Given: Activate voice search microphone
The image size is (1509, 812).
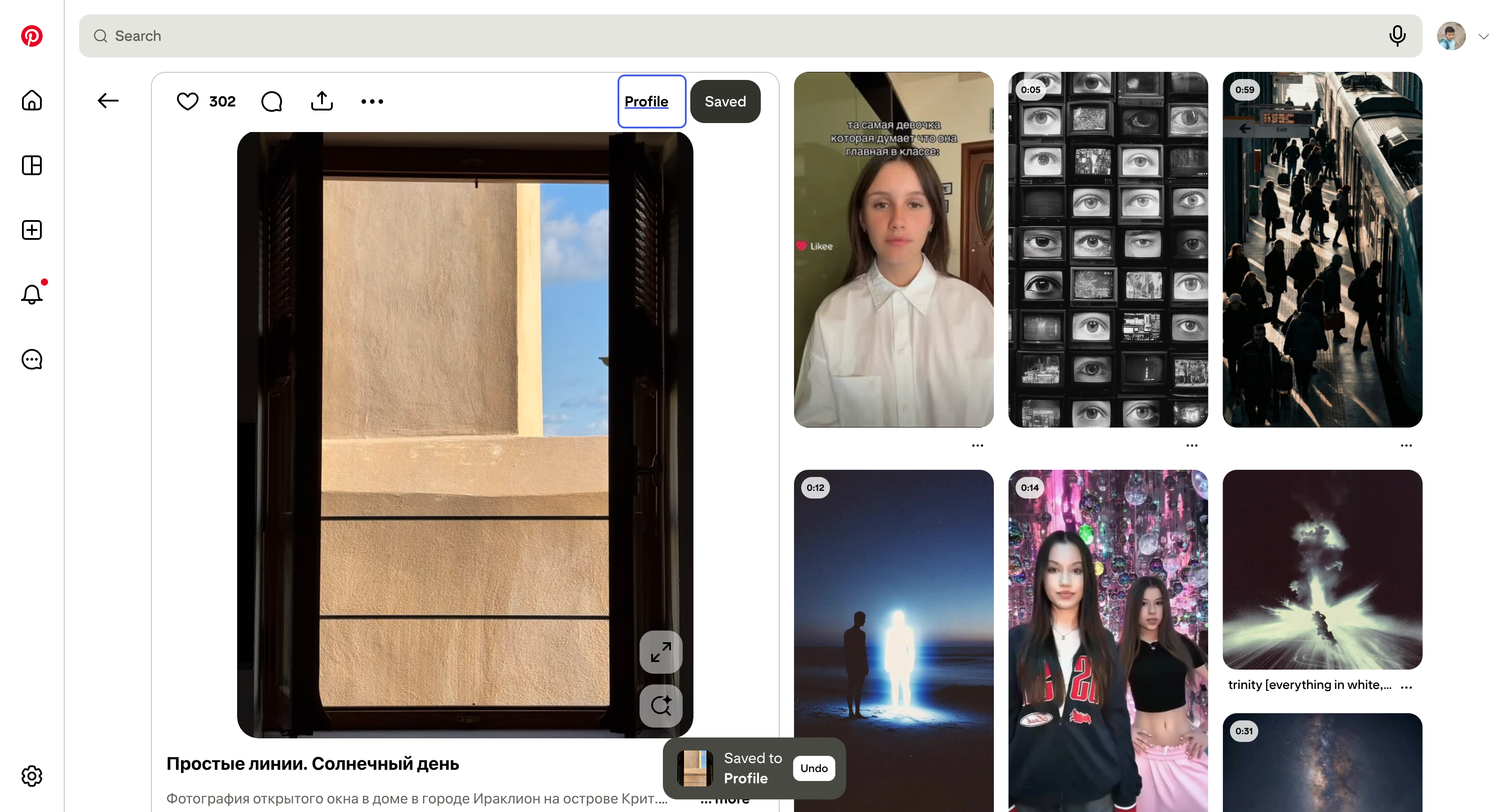Looking at the screenshot, I should point(1397,36).
